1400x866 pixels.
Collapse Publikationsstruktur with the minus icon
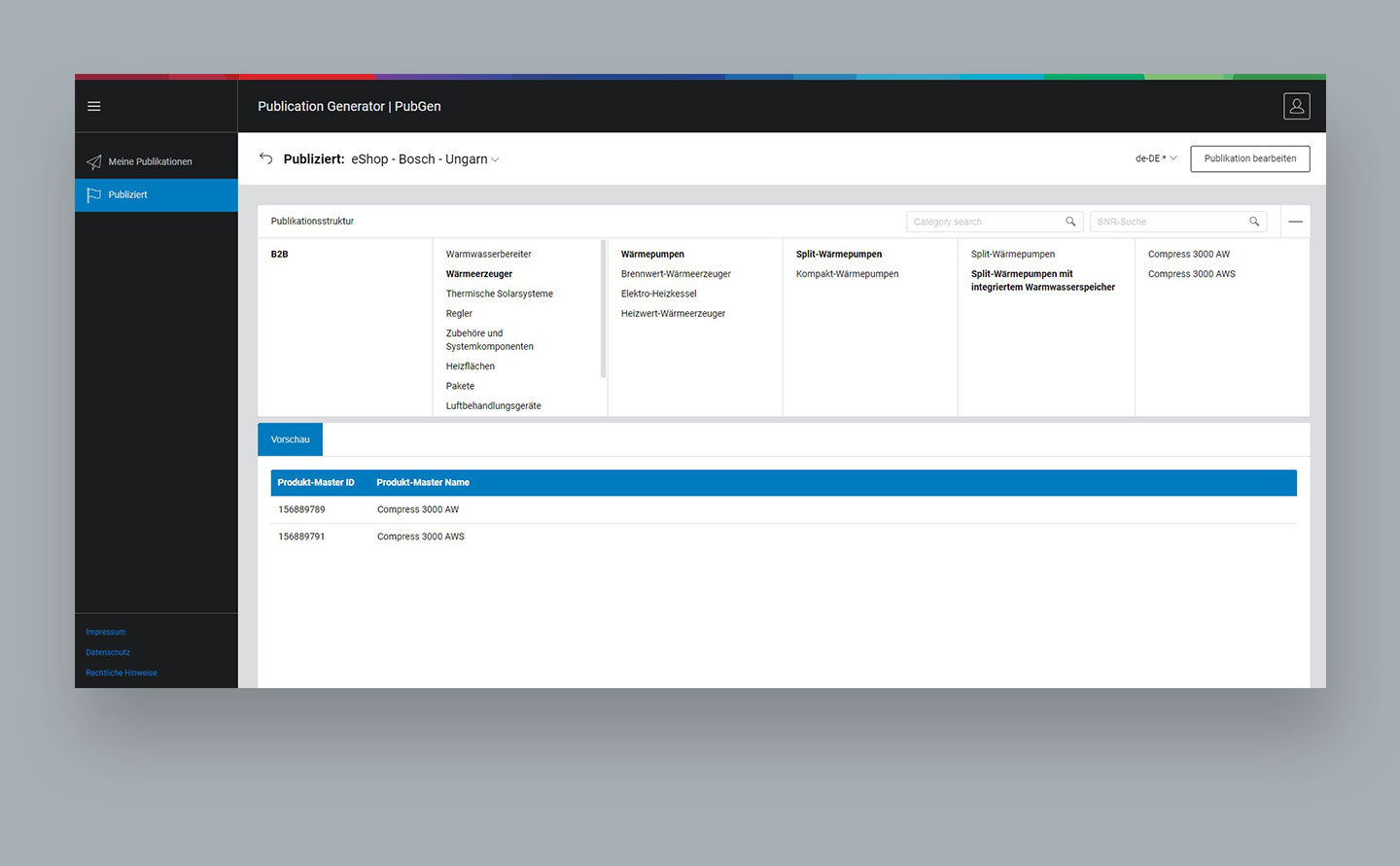(x=1295, y=222)
